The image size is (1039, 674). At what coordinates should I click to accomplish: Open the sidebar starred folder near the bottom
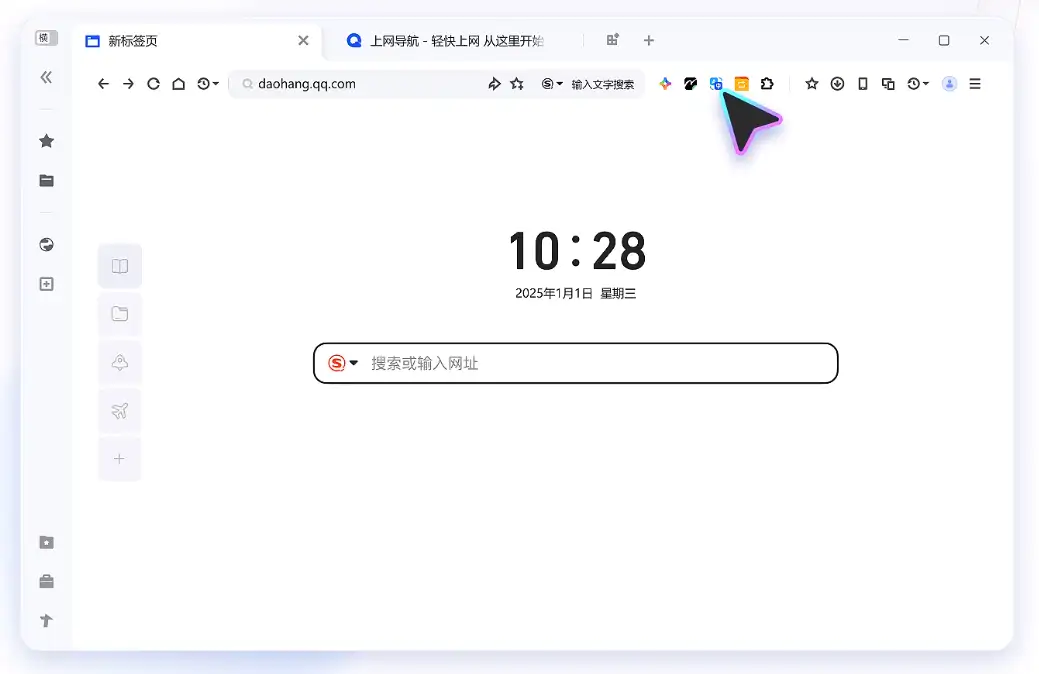46,542
